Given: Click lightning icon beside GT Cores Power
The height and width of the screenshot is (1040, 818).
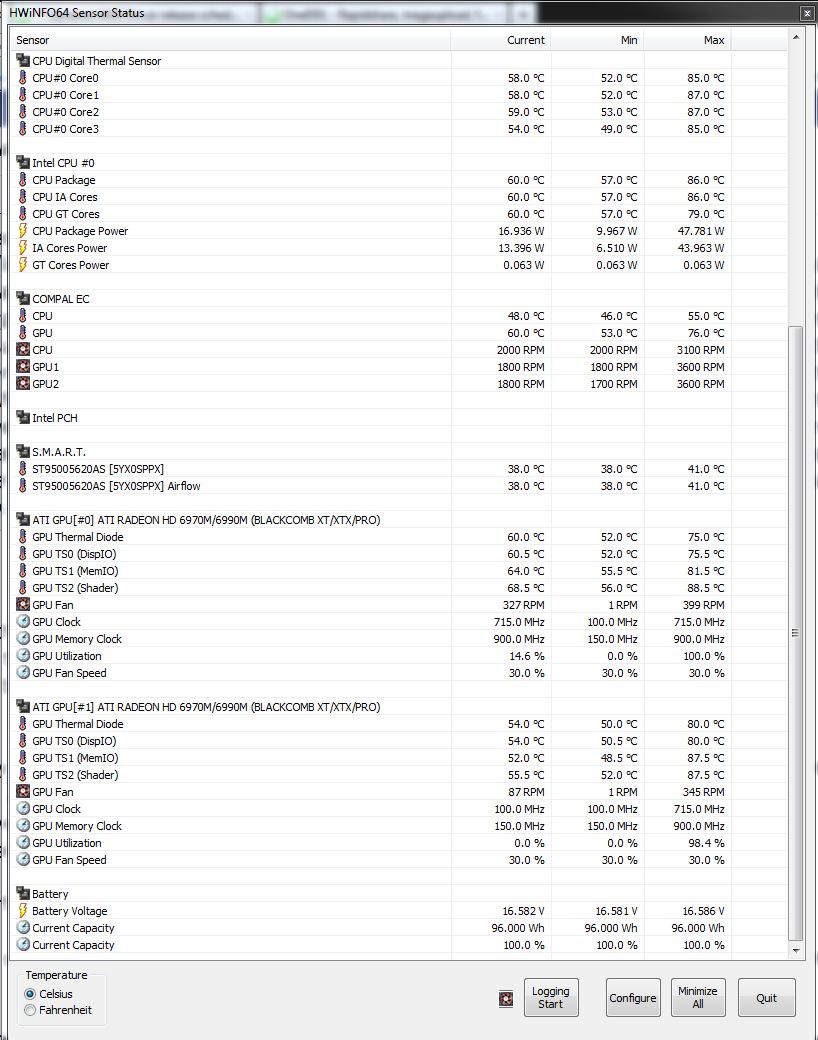Looking at the screenshot, I should [x=23, y=265].
